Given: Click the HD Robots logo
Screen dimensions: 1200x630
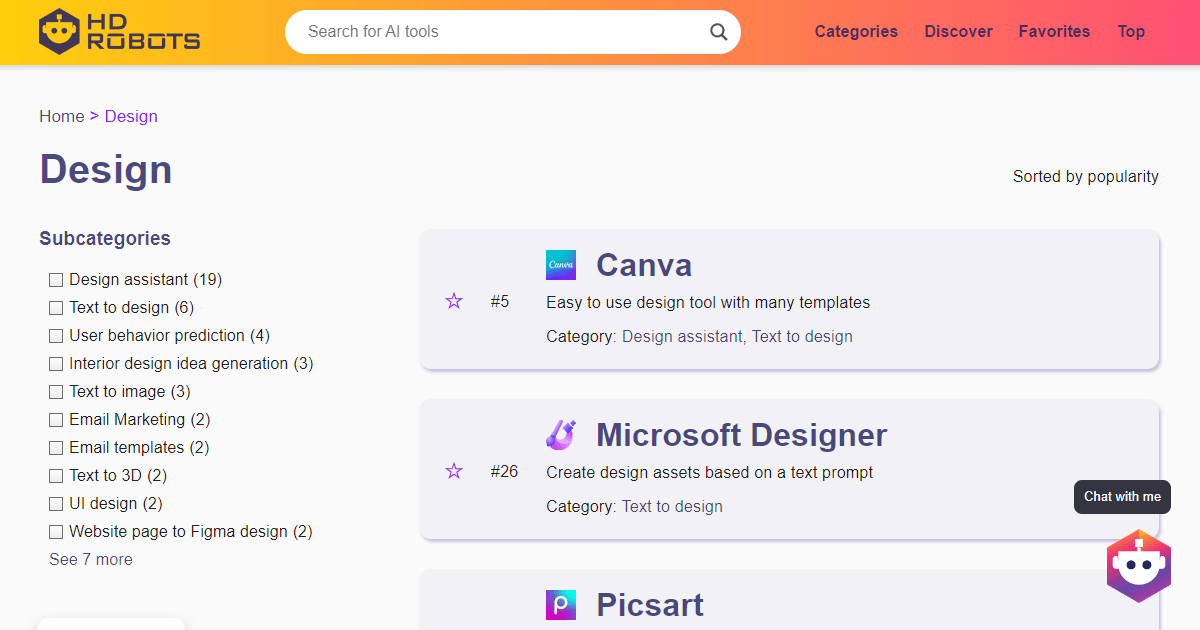Looking at the screenshot, I should click(119, 32).
